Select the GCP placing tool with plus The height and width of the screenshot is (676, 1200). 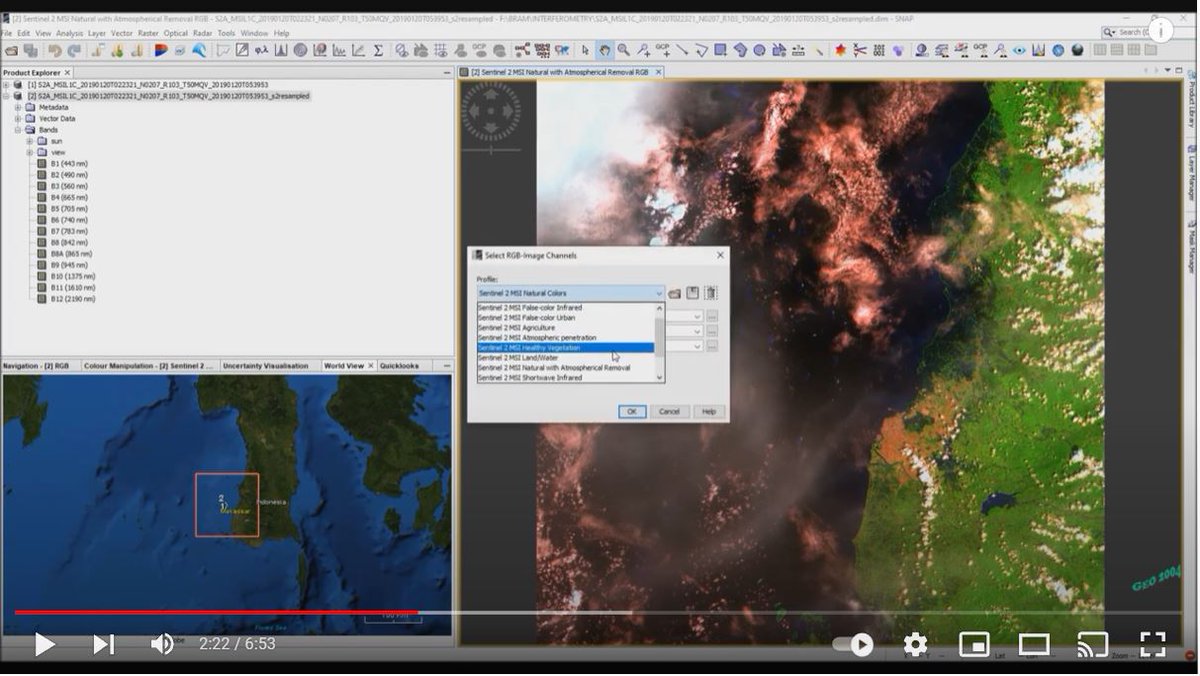pyautogui.click(x=662, y=50)
